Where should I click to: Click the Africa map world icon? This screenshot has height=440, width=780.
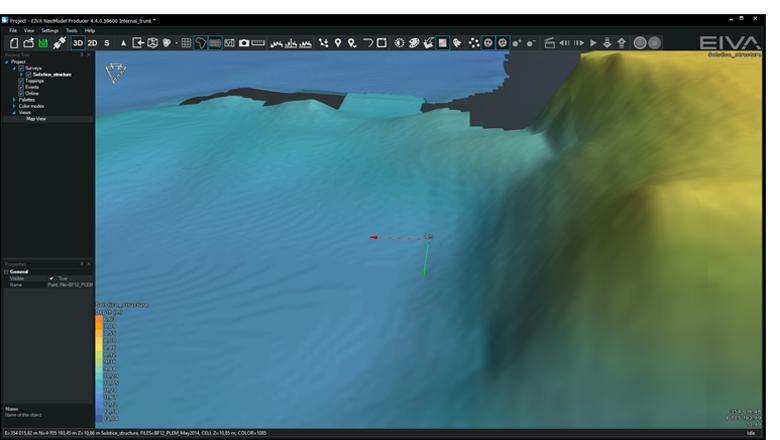click(x=200, y=43)
